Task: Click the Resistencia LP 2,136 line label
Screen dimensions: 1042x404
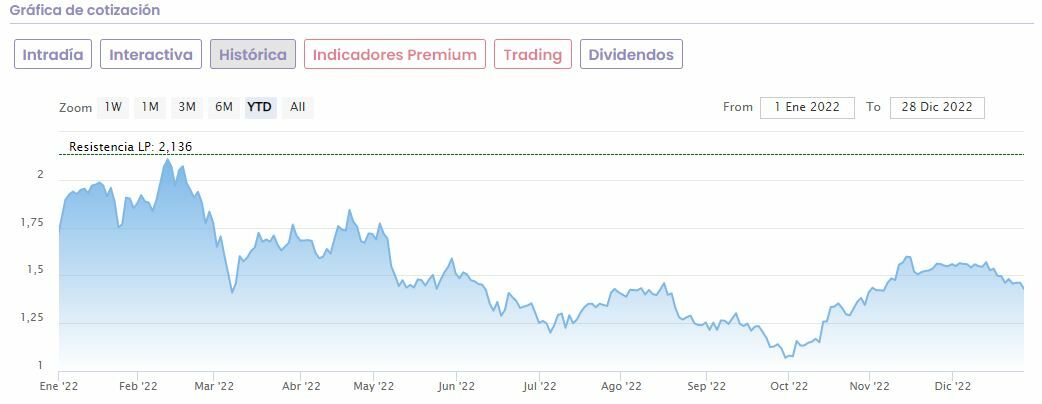Action: coord(130,147)
